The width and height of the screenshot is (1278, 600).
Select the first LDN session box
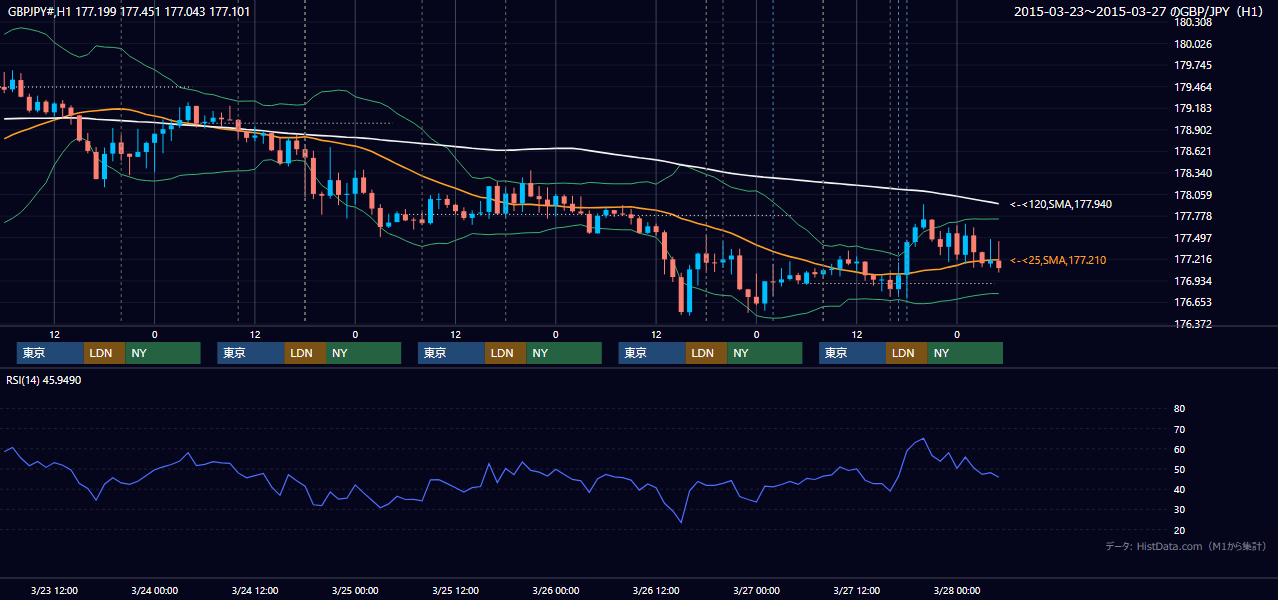(104, 353)
